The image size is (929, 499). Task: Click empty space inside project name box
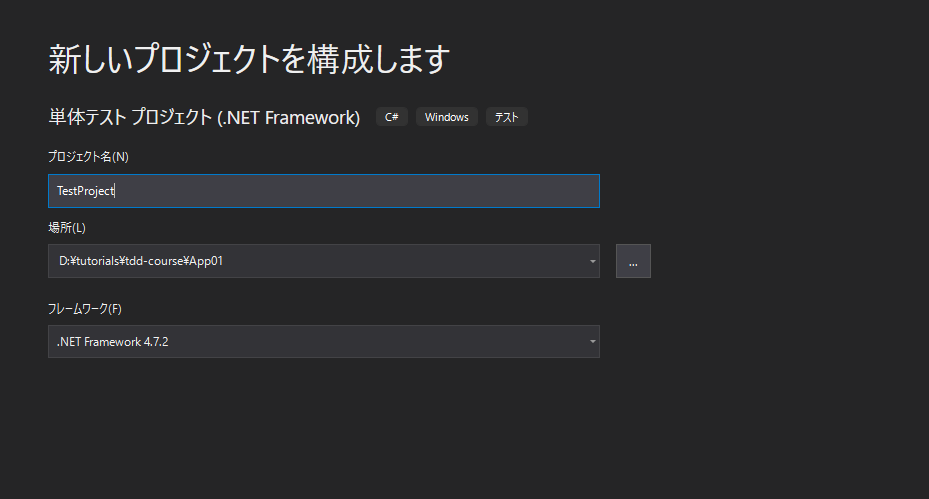pos(400,191)
